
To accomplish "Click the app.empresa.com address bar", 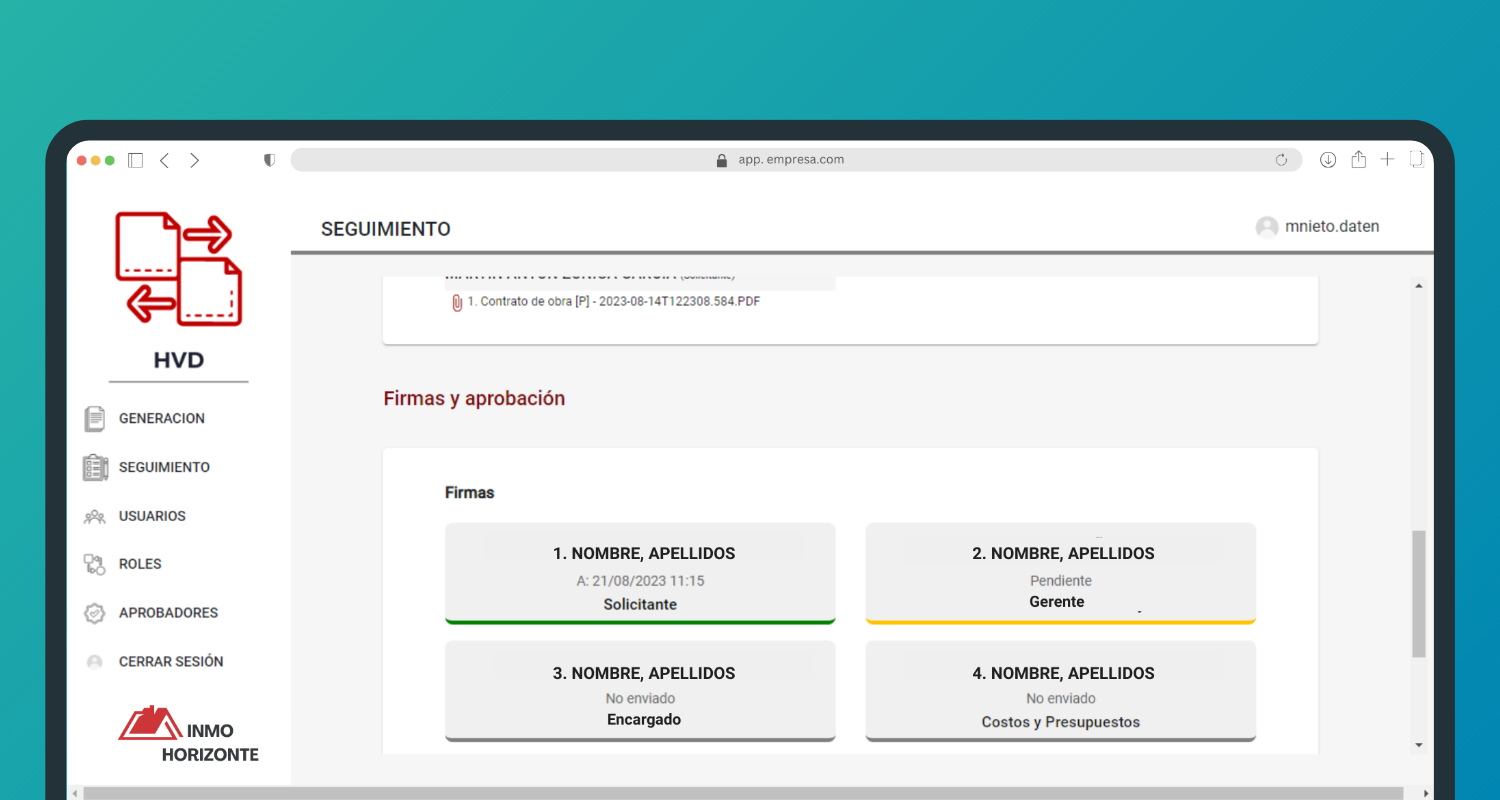I will click(790, 160).
